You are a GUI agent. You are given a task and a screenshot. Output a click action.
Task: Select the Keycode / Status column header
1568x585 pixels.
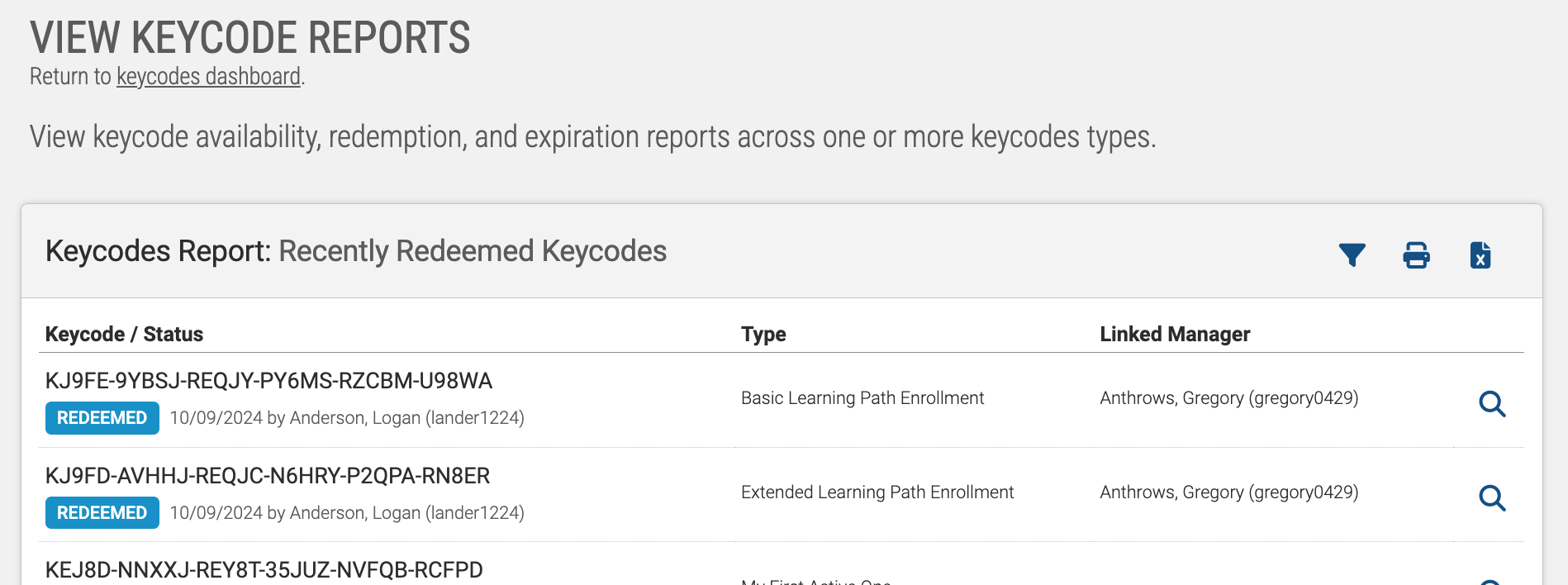pyautogui.click(x=124, y=334)
